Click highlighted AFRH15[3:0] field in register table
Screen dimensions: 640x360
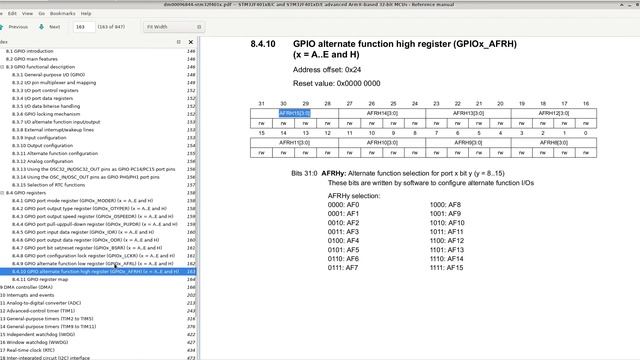pyautogui.click(x=294, y=113)
